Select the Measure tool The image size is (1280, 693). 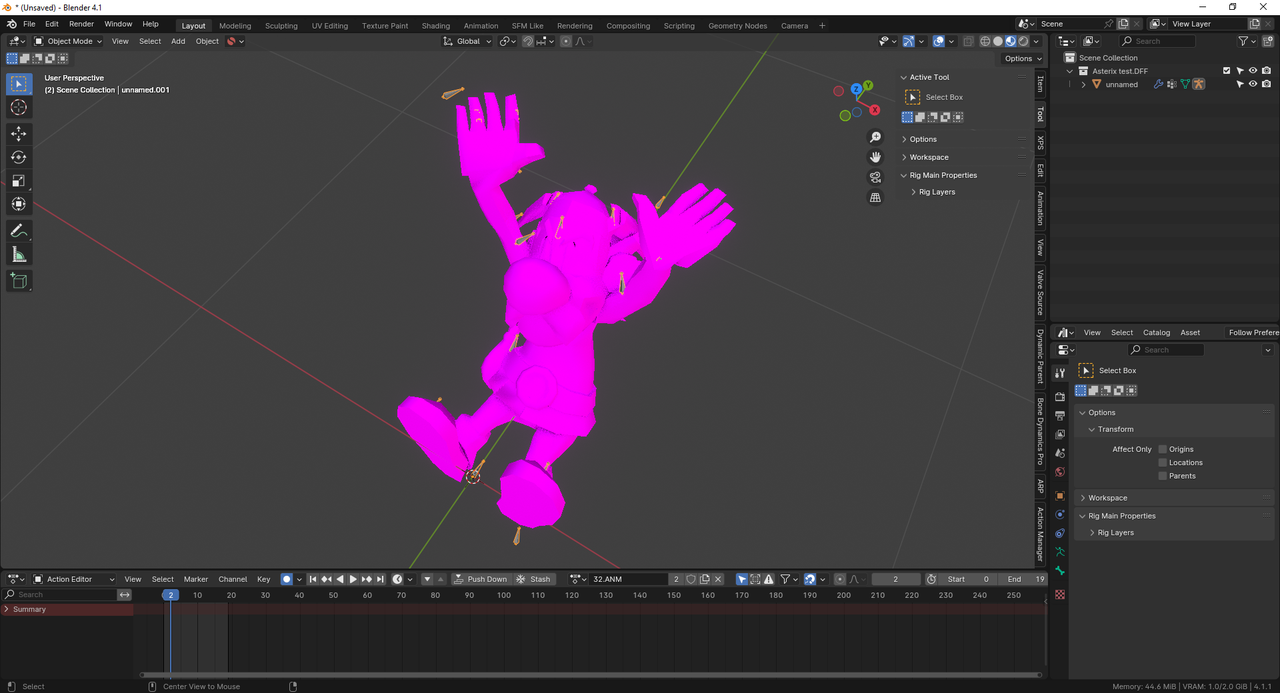pyautogui.click(x=19, y=255)
